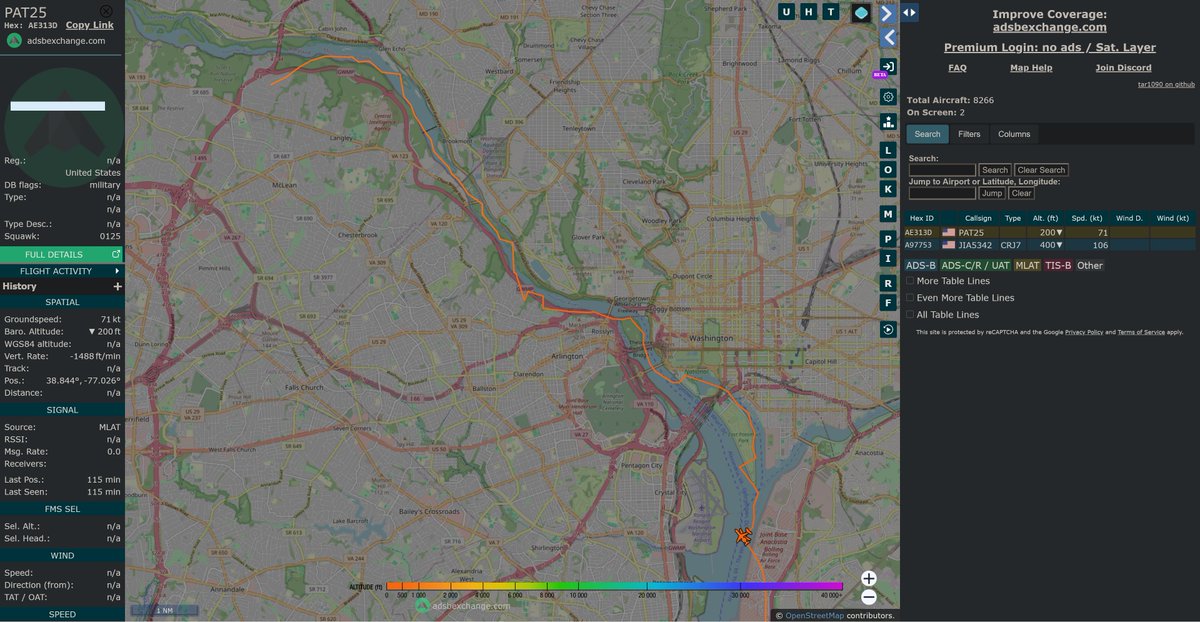1200x622 pixels.
Task: Click the Jump to Airport input field
Action: 942,193
